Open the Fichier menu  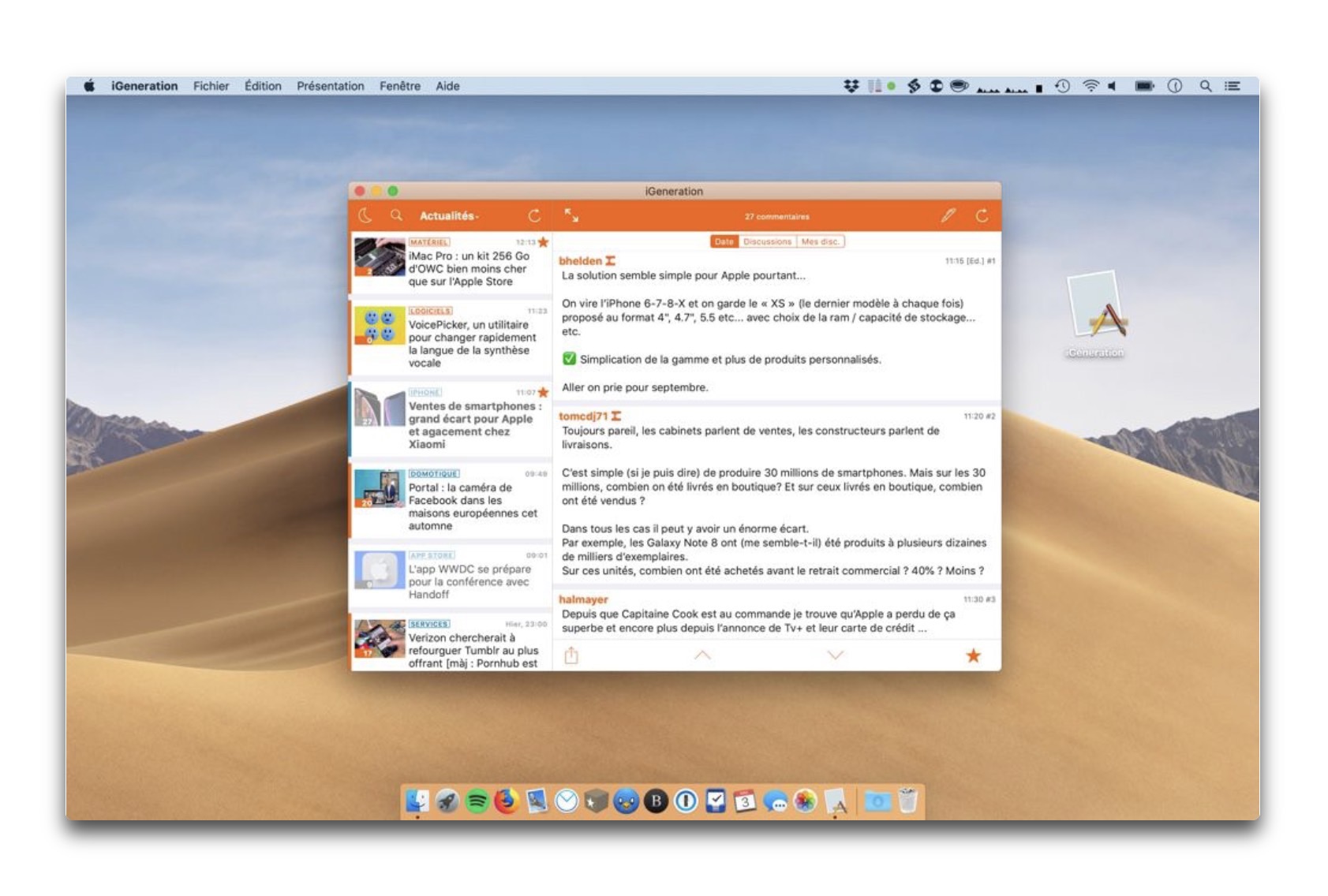[x=211, y=86]
